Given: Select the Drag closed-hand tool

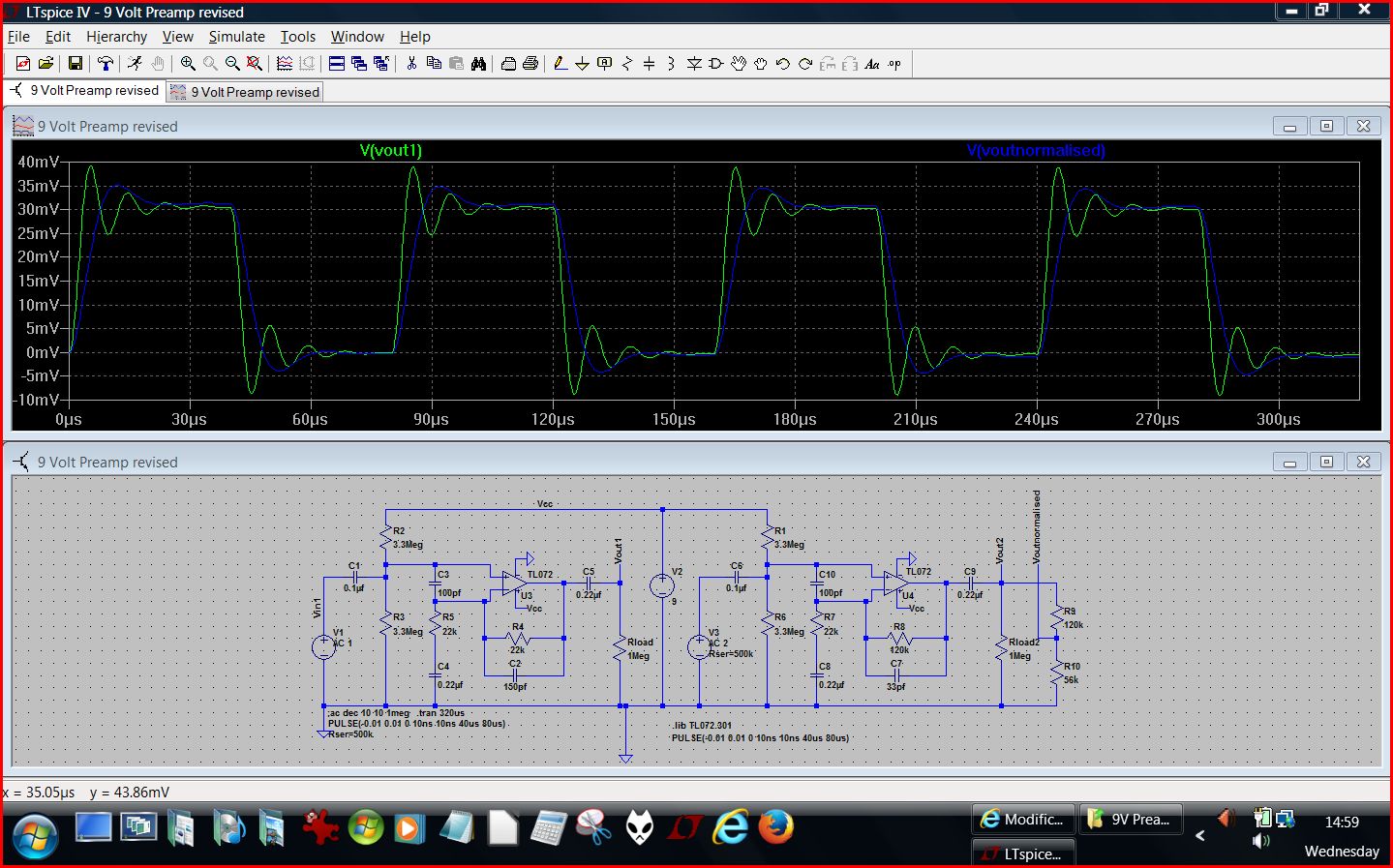Looking at the screenshot, I should tap(761, 64).
